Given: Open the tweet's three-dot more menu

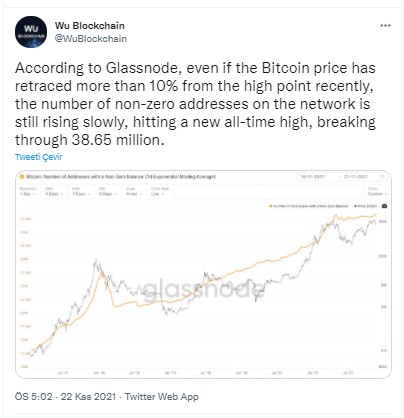Looking at the screenshot, I should (x=385, y=26).
